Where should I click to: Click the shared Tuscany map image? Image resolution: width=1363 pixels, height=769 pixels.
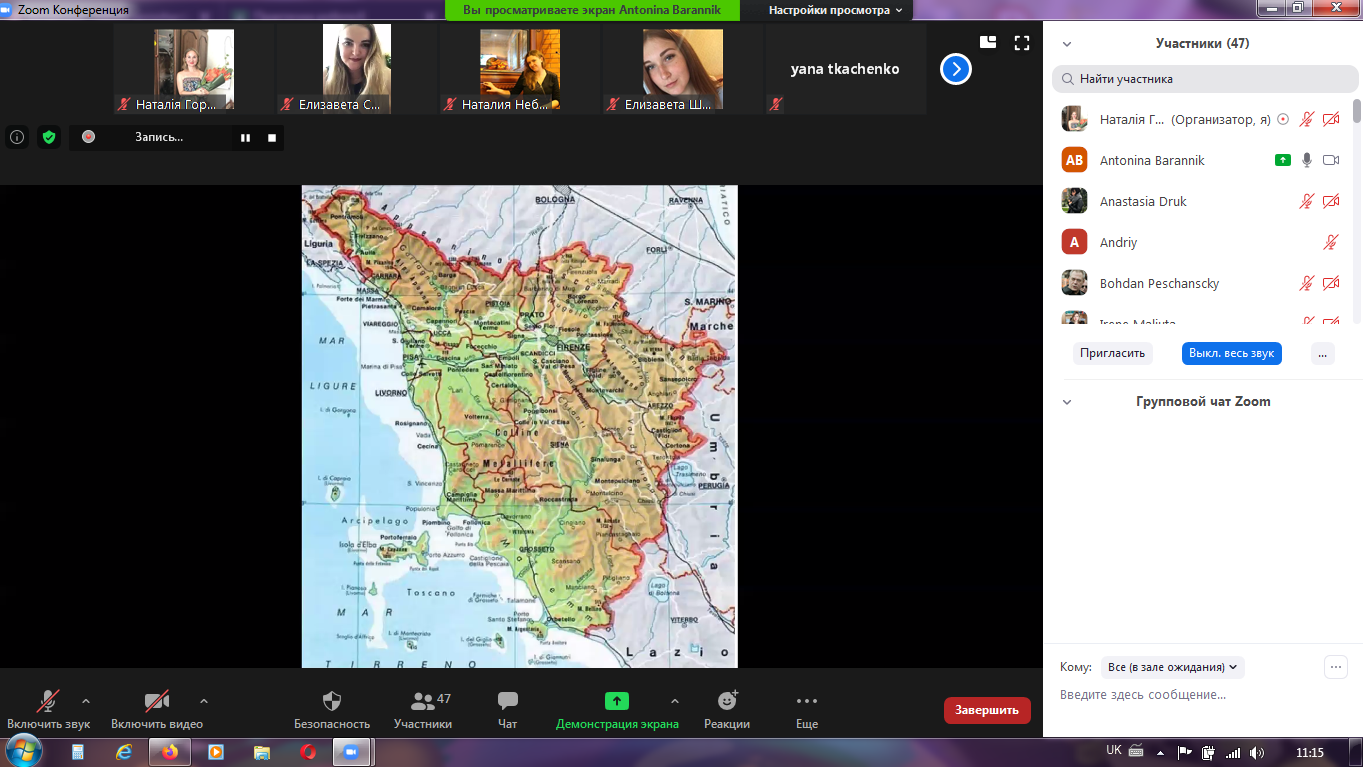(x=519, y=426)
